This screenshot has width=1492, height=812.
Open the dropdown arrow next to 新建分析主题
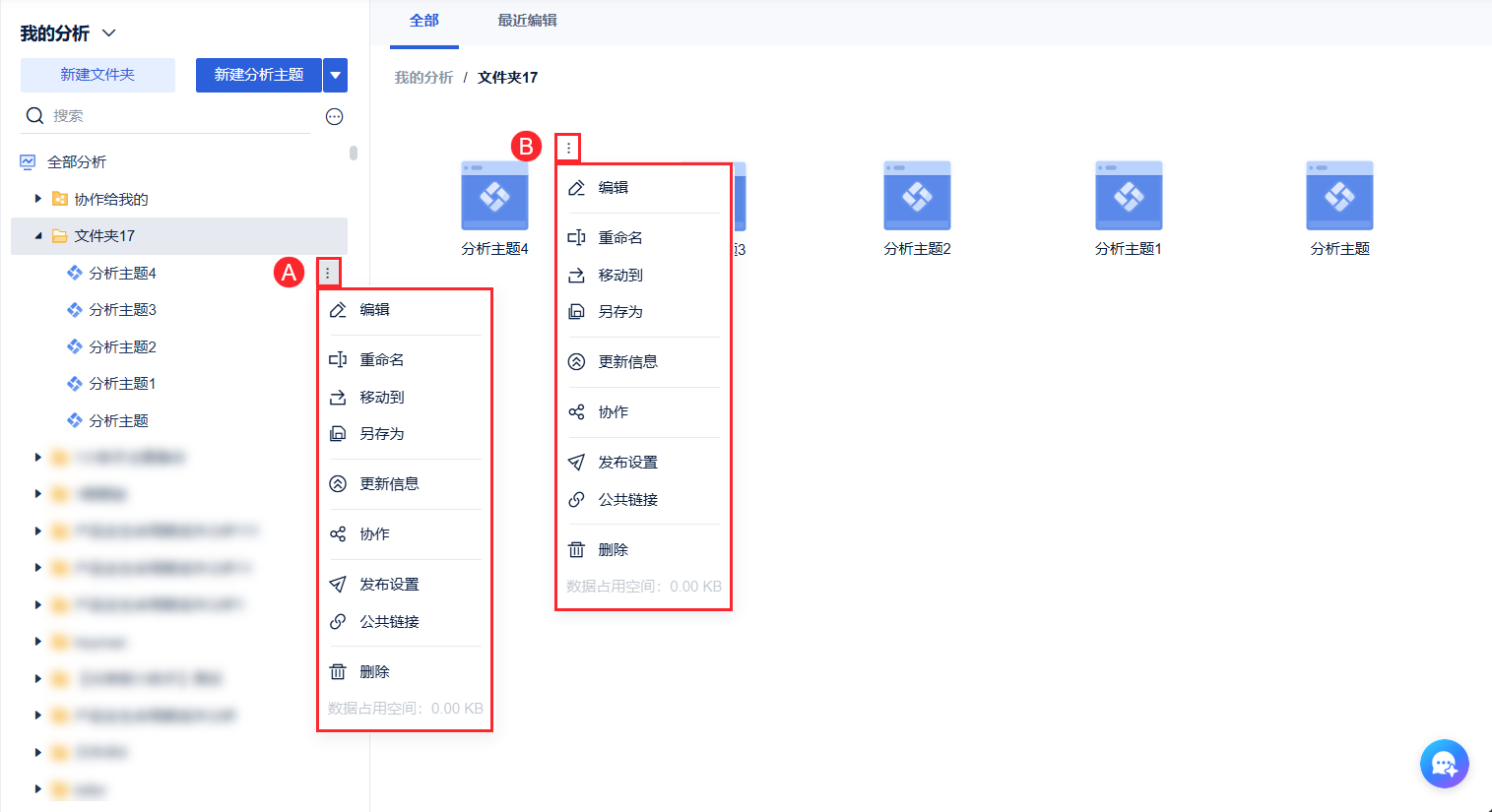tap(336, 75)
